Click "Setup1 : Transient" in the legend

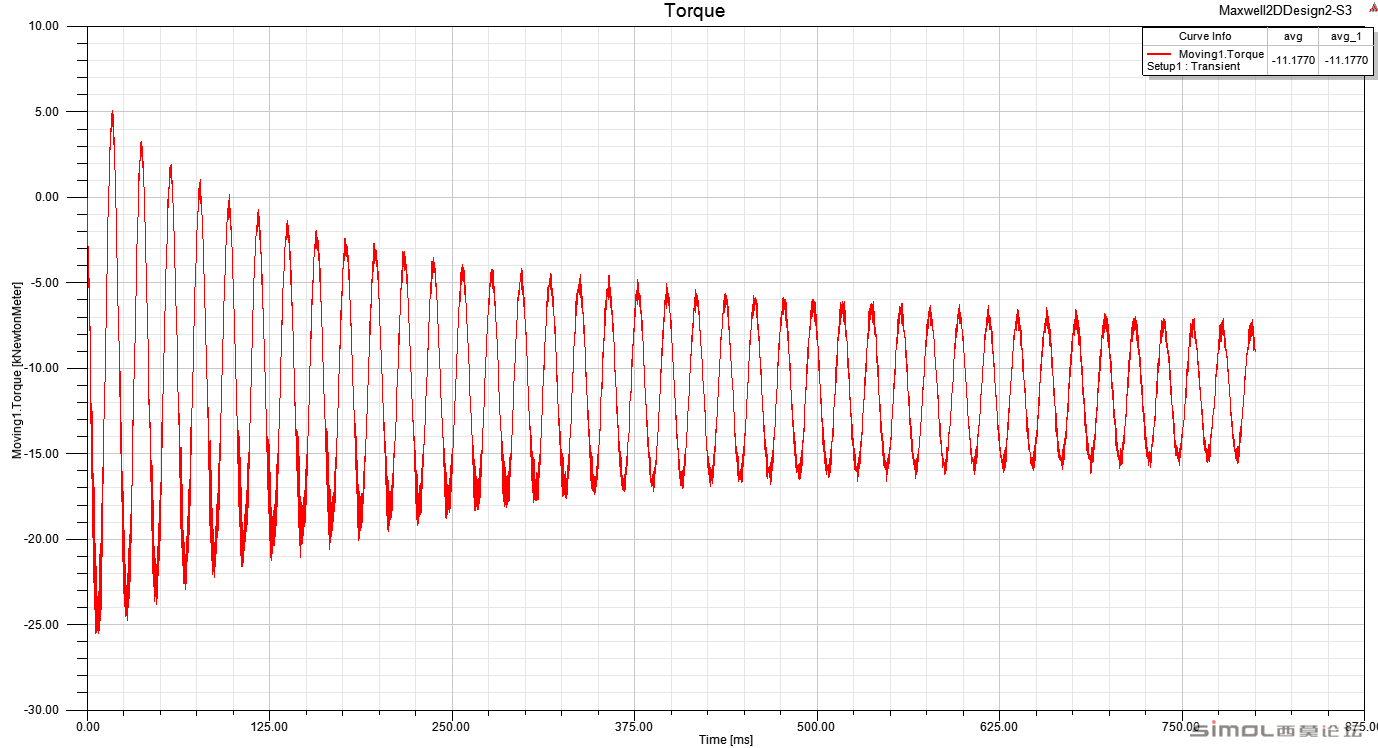pos(1193,67)
